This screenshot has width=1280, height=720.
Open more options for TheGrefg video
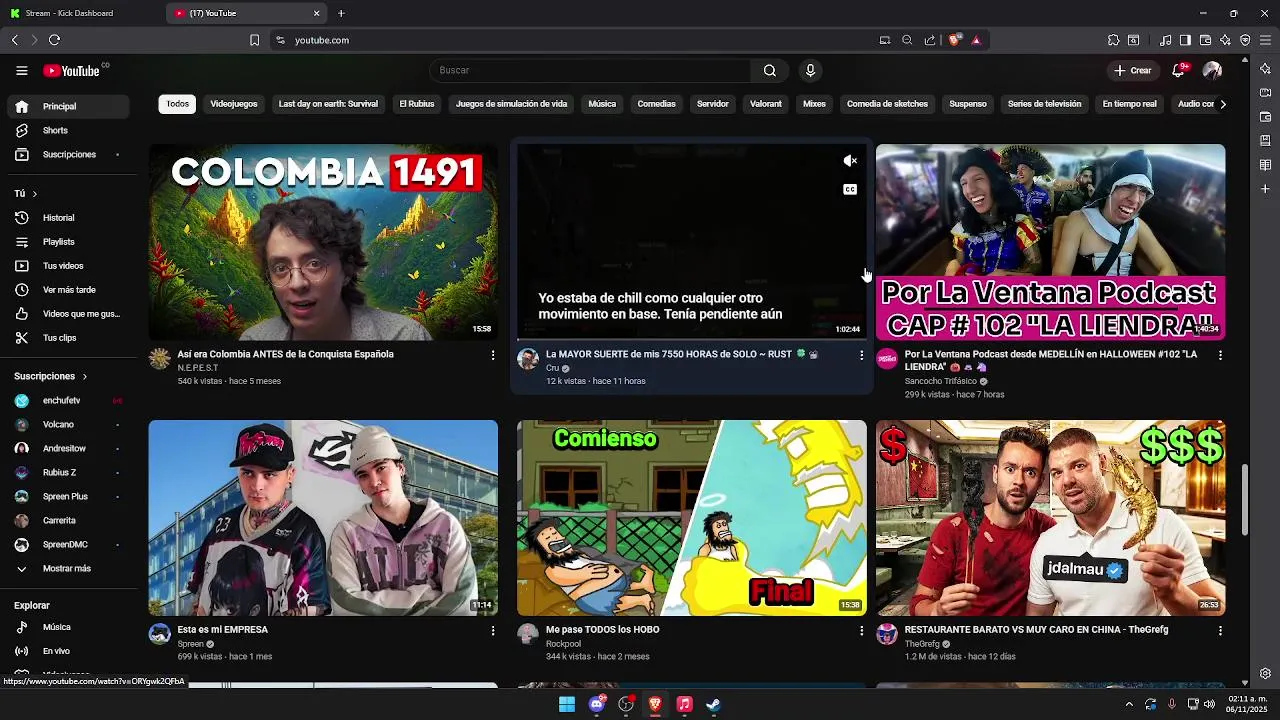pyautogui.click(x=1220, y=631)
